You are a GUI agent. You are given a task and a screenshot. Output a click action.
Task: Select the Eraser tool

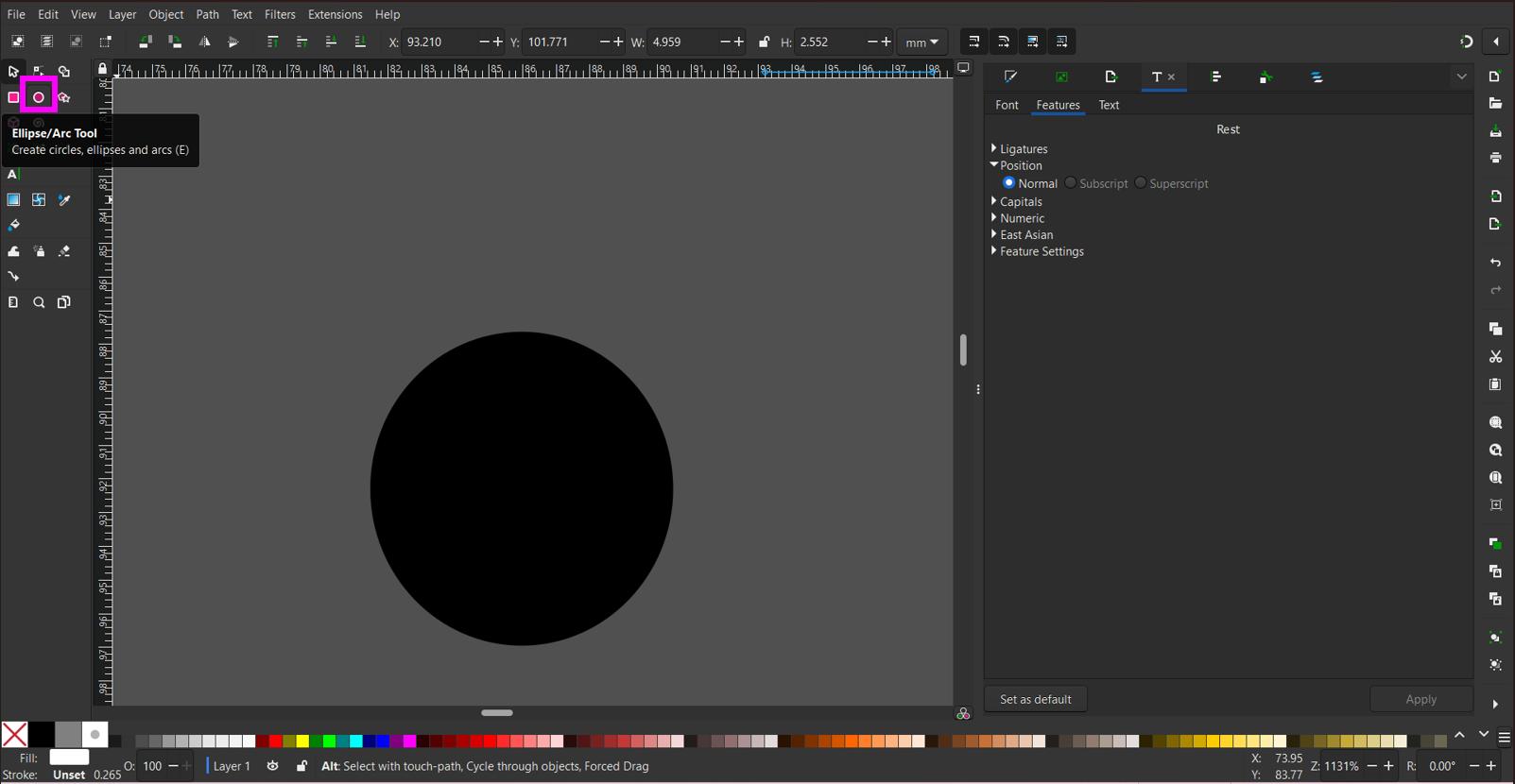[x=64, y=251]
